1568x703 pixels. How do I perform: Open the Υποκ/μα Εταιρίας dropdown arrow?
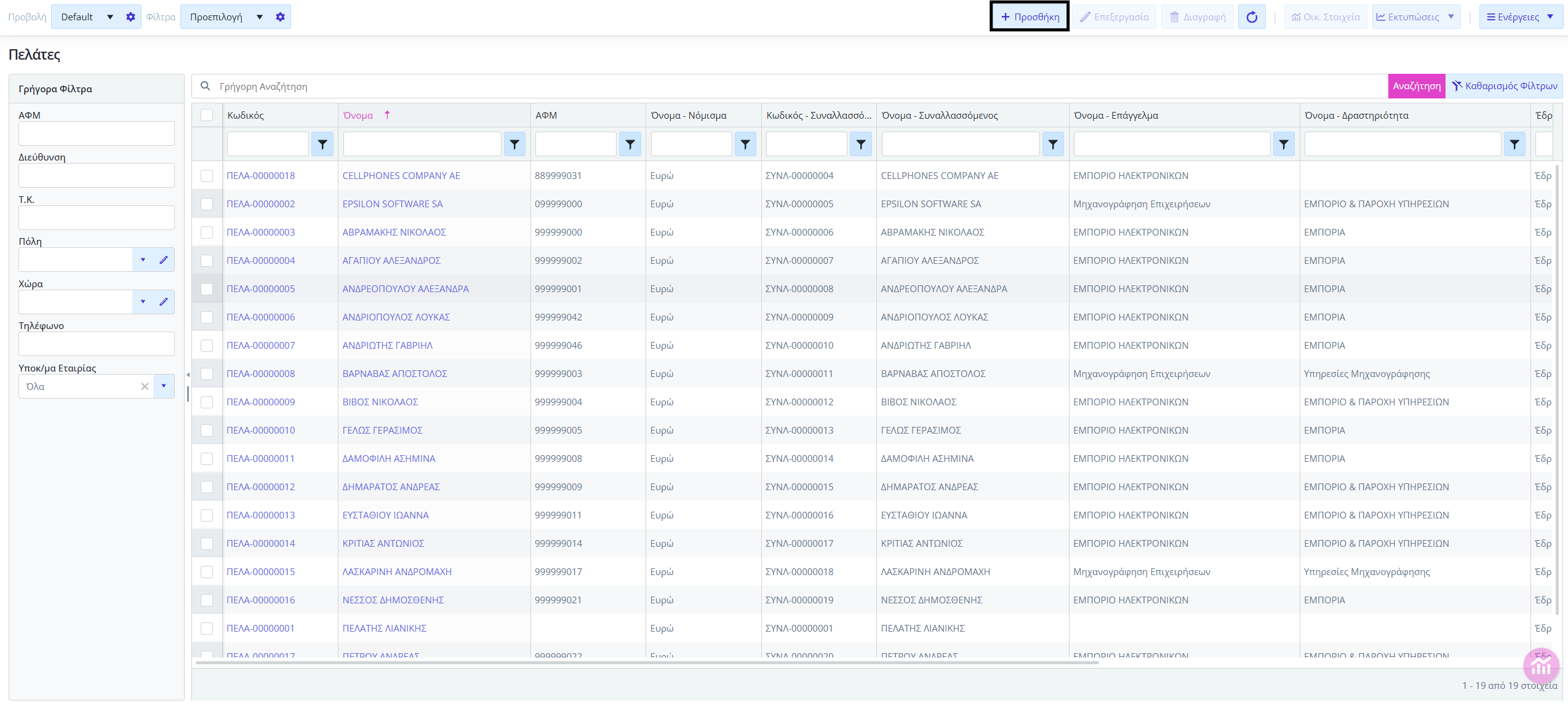click(x=164, y=387)
